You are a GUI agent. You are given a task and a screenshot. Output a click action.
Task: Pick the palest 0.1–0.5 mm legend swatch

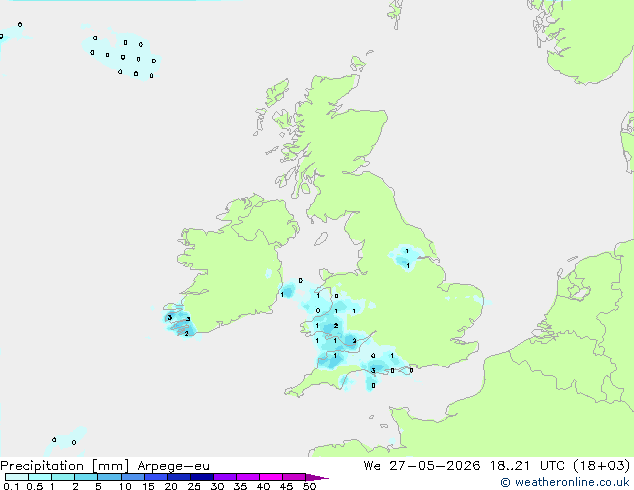tap(17, 477)
